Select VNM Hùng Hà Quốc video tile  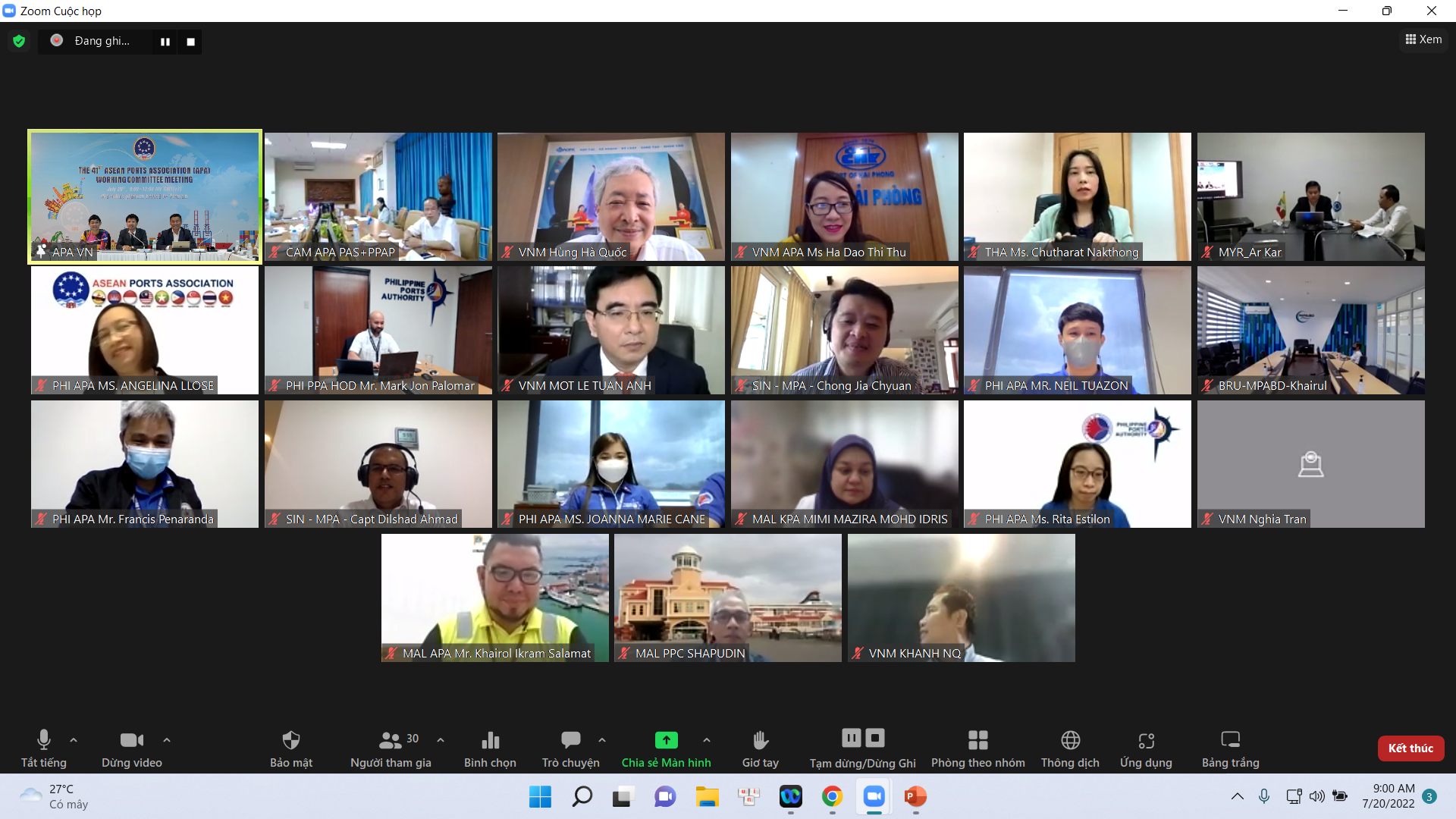pos(611,196)
